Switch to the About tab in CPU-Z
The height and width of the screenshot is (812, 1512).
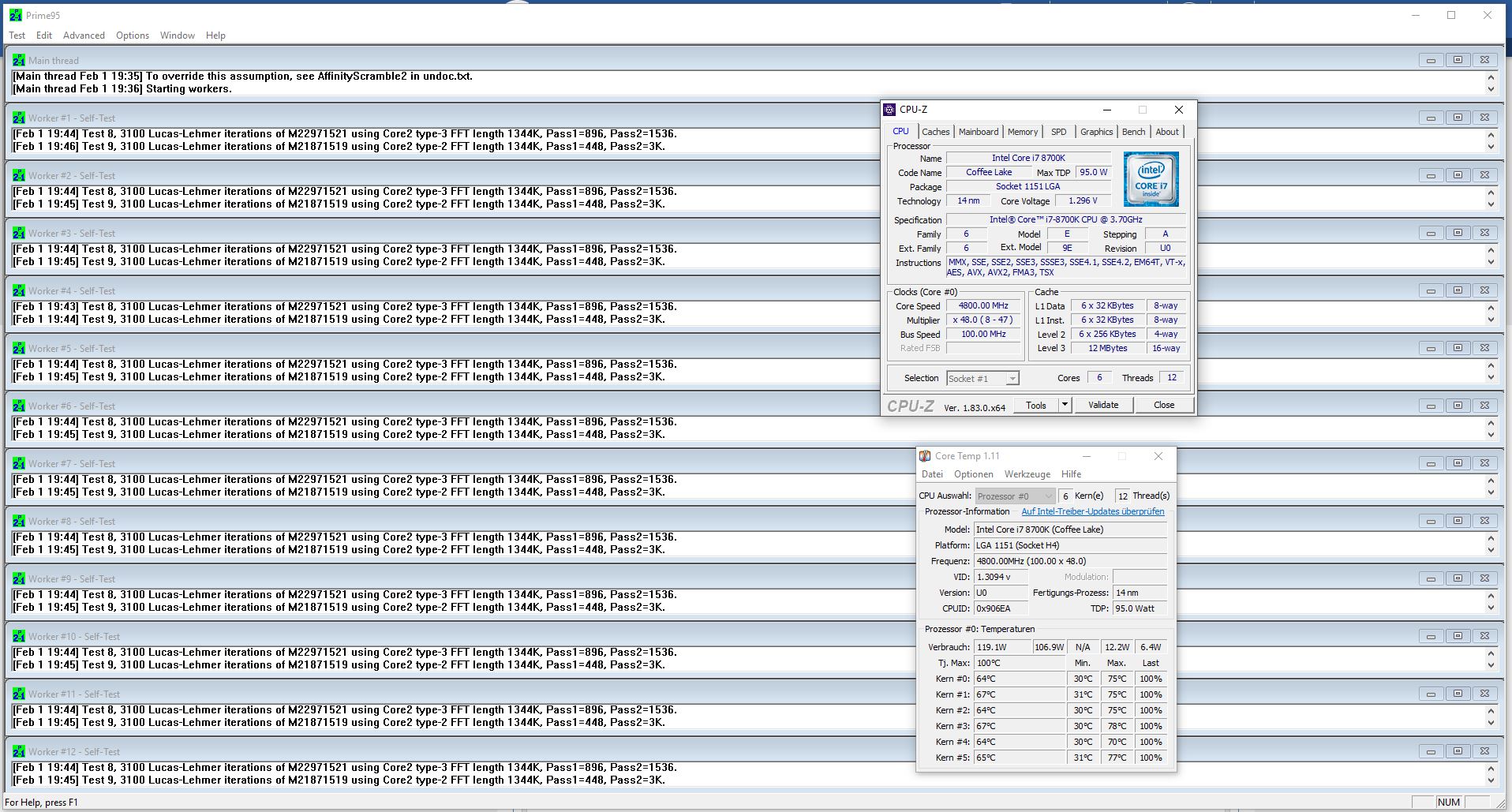click(x=1167, y=132)
